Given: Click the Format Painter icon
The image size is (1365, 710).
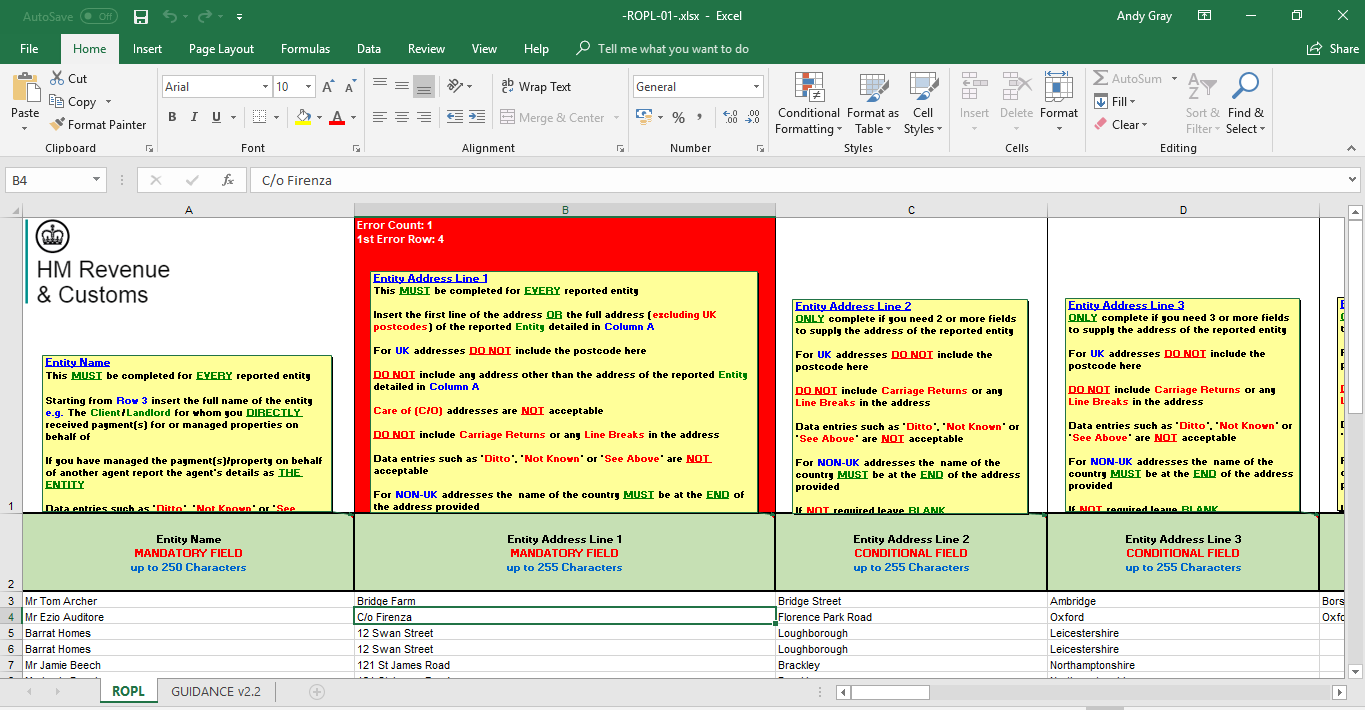Looking at the screenshot, I should coord(57,125).
